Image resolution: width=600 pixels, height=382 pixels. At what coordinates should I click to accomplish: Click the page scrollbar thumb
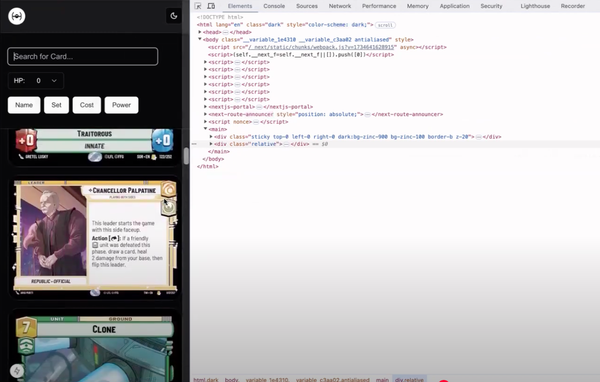186,156
